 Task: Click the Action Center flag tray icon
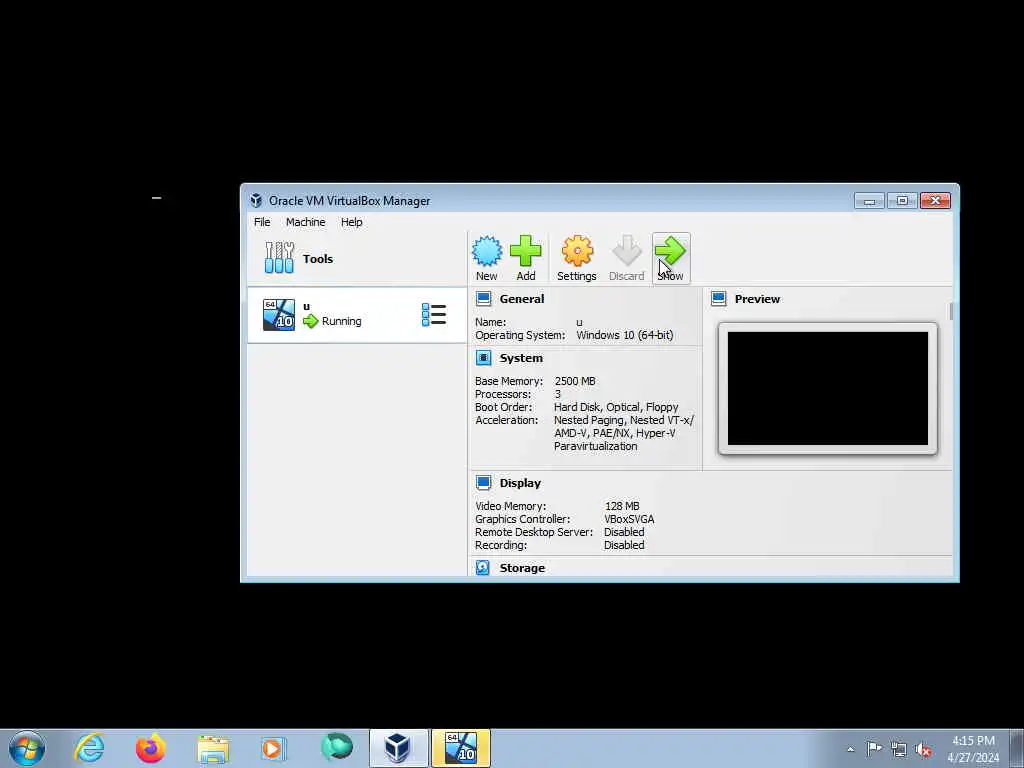[x=874, y=749]
